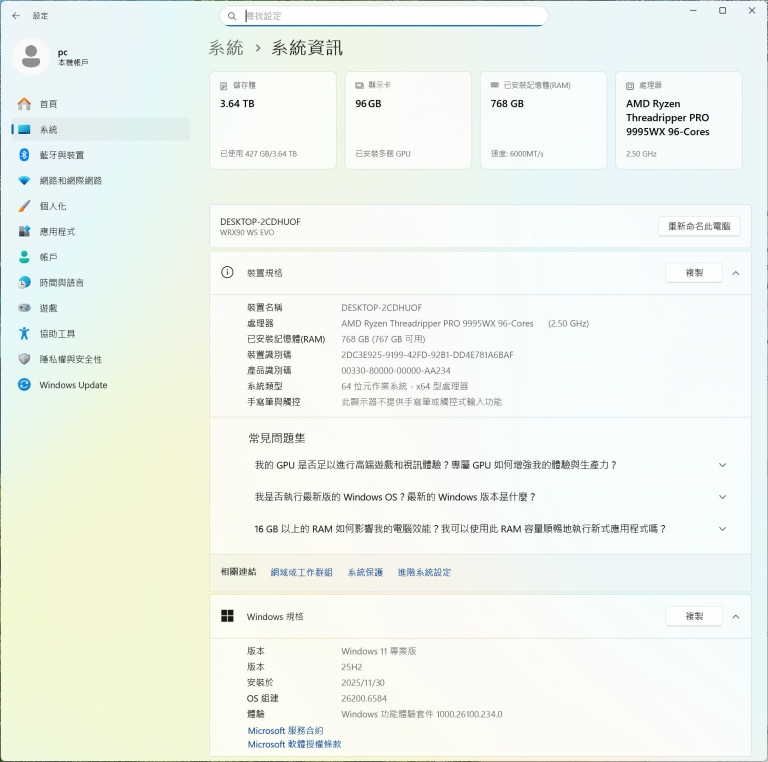Click the back arrow icon in title bar
The width and height of the screenshot is (768, 762).
point(16,16)
